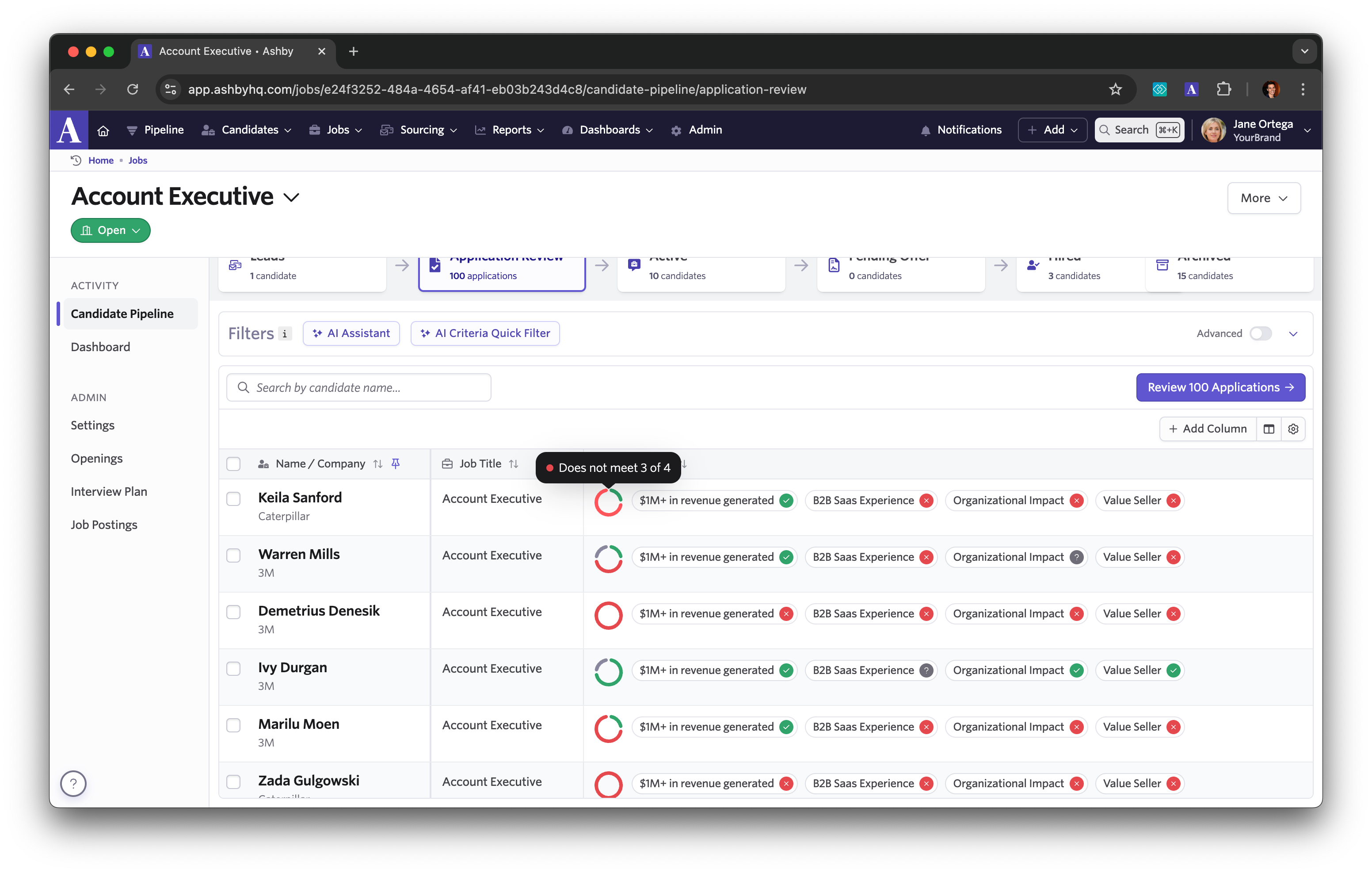
Task: Open the help question mark bubble
Action: 73,784
